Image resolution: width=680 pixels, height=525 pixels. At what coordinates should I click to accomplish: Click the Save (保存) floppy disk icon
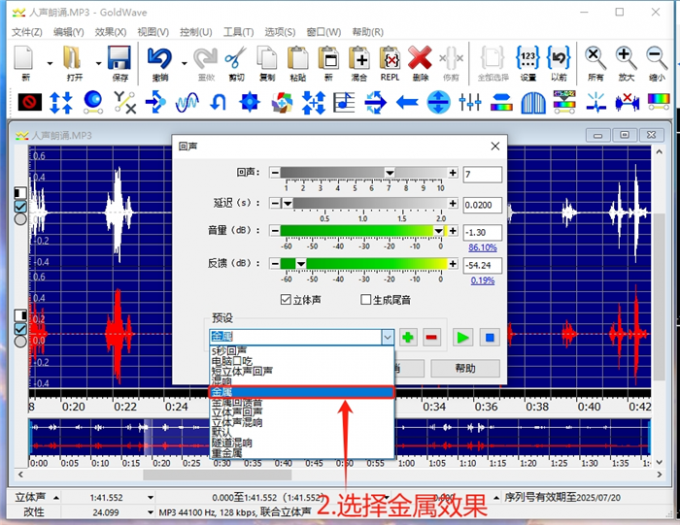pyautogui.click(x=119, y=58)
